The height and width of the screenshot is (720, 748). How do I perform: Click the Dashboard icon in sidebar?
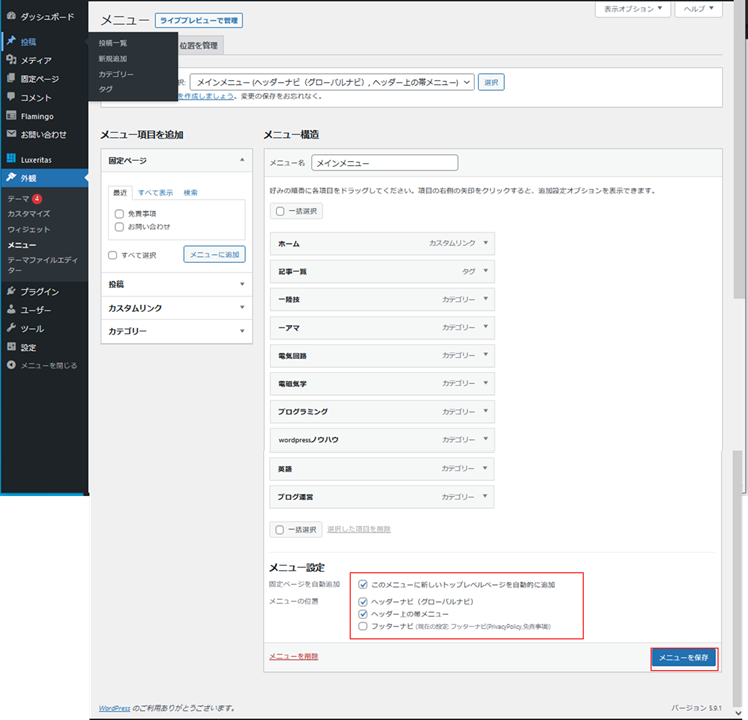(11, 16)
